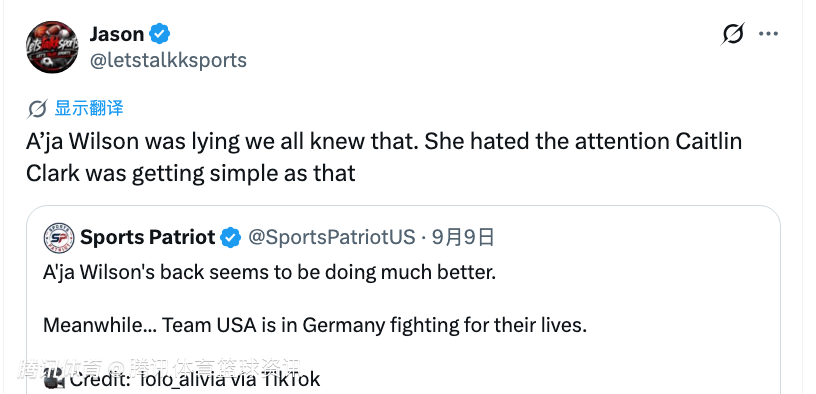Open quoted post at "A'ja Wilson's back" line
816x394 pixels.
pos(269,273)
